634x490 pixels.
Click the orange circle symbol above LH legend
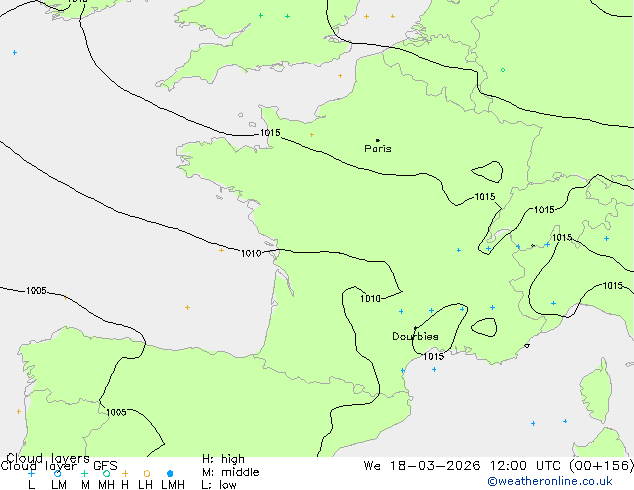147,473
